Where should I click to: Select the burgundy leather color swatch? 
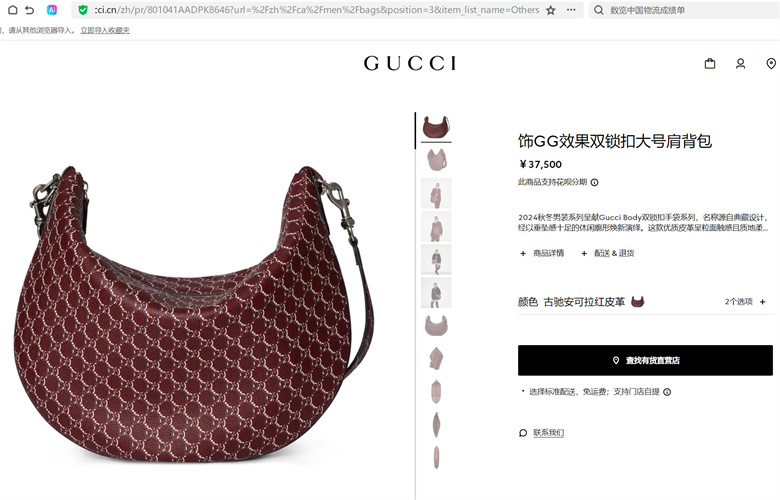coord(637,301)
